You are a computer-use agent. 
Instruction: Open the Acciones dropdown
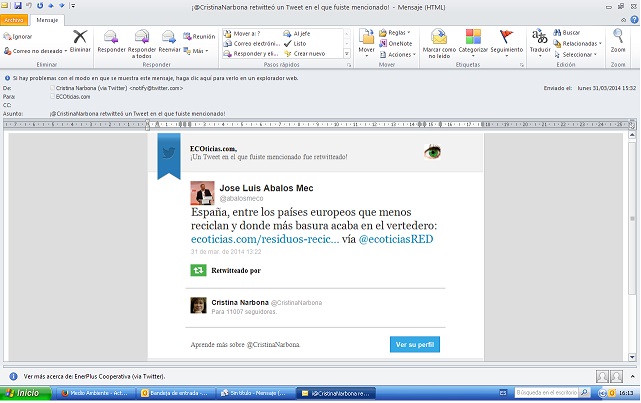click(x=397, y=54)
